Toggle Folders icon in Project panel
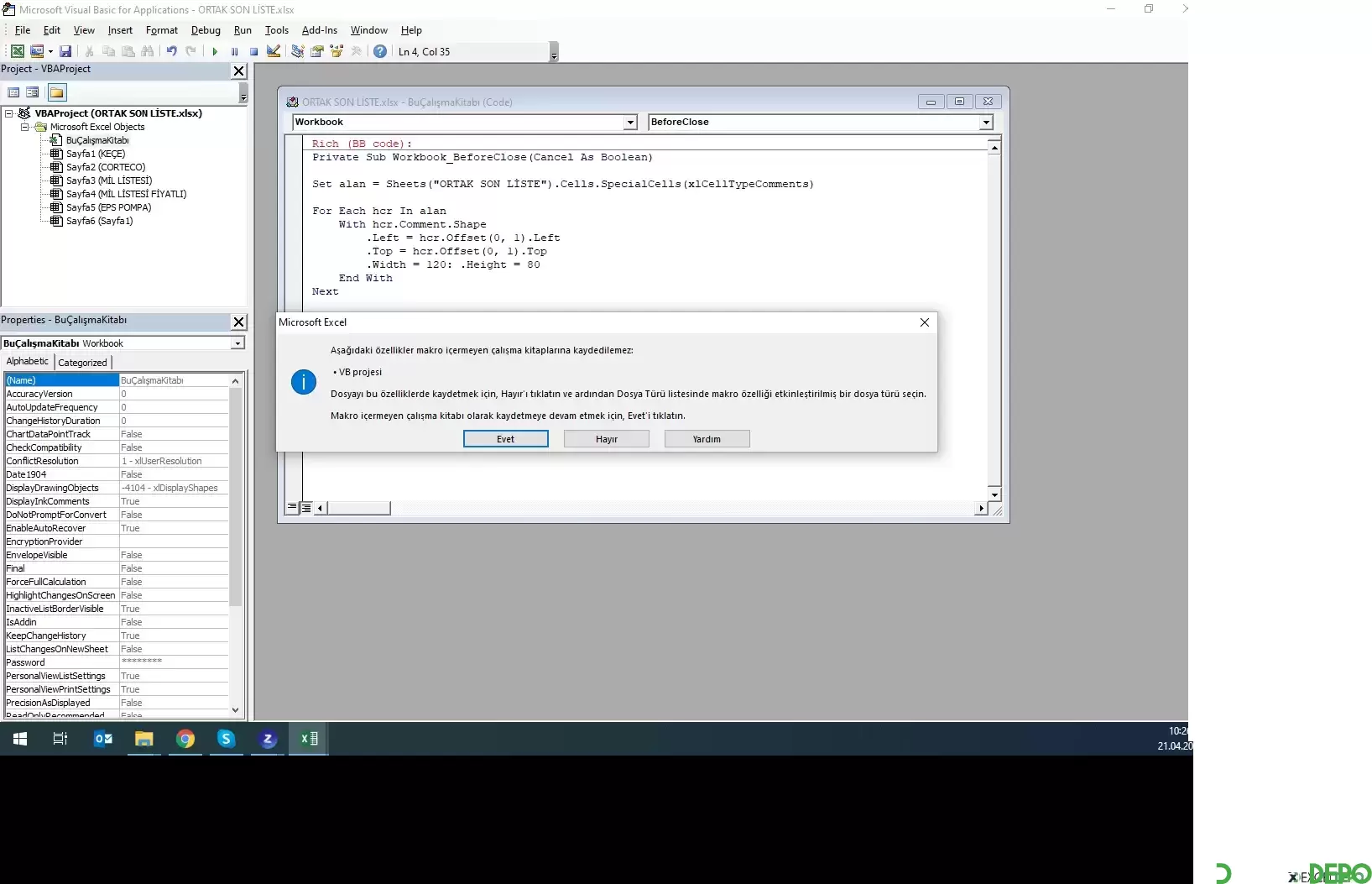The width and height of the screenshot is (1372, 884). 56,92
